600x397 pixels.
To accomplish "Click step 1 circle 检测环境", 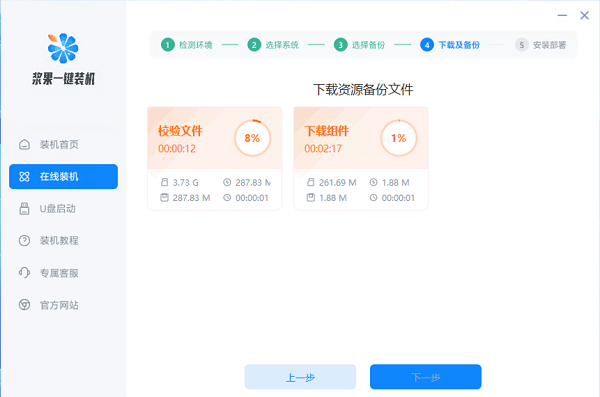I will coord(168,45).
